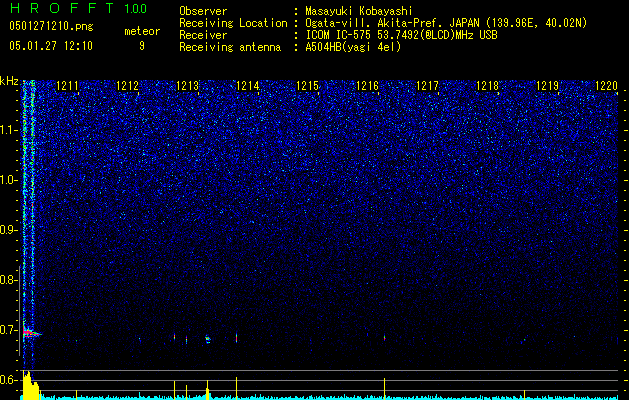Screen dimensions: 629x400
Task: Click the 1214 time marker
Action: [248, 86]
